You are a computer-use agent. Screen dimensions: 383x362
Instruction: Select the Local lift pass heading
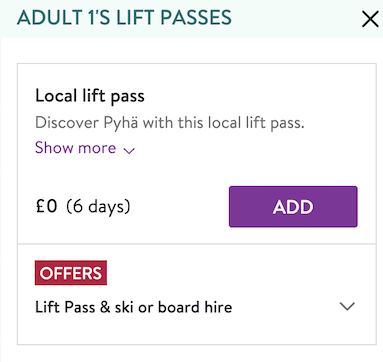pos(90,96)
